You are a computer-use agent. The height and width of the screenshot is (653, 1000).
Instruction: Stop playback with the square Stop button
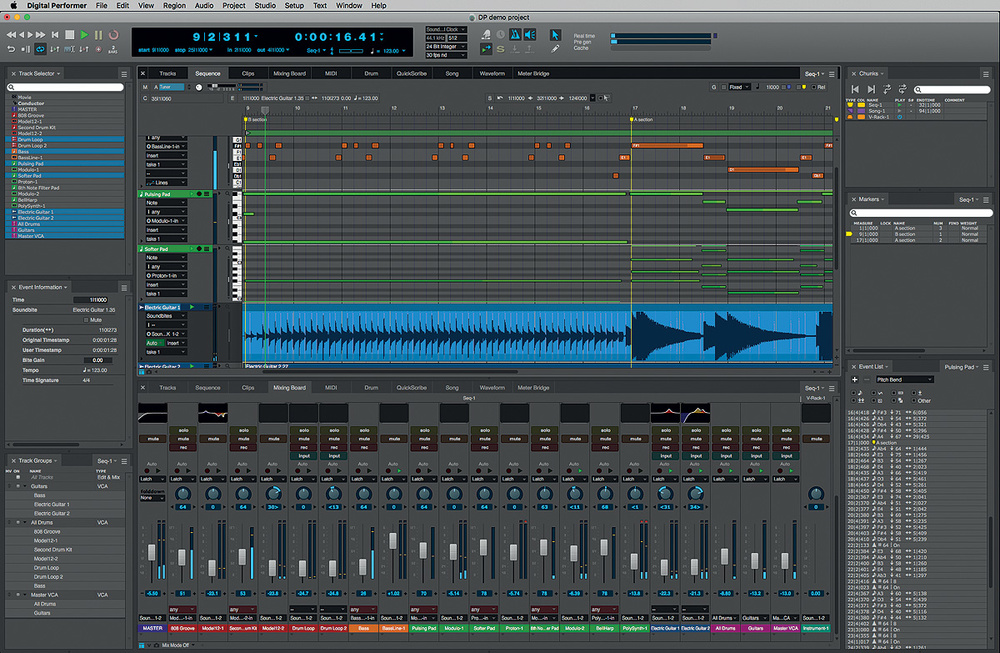[x=70, y=34]
